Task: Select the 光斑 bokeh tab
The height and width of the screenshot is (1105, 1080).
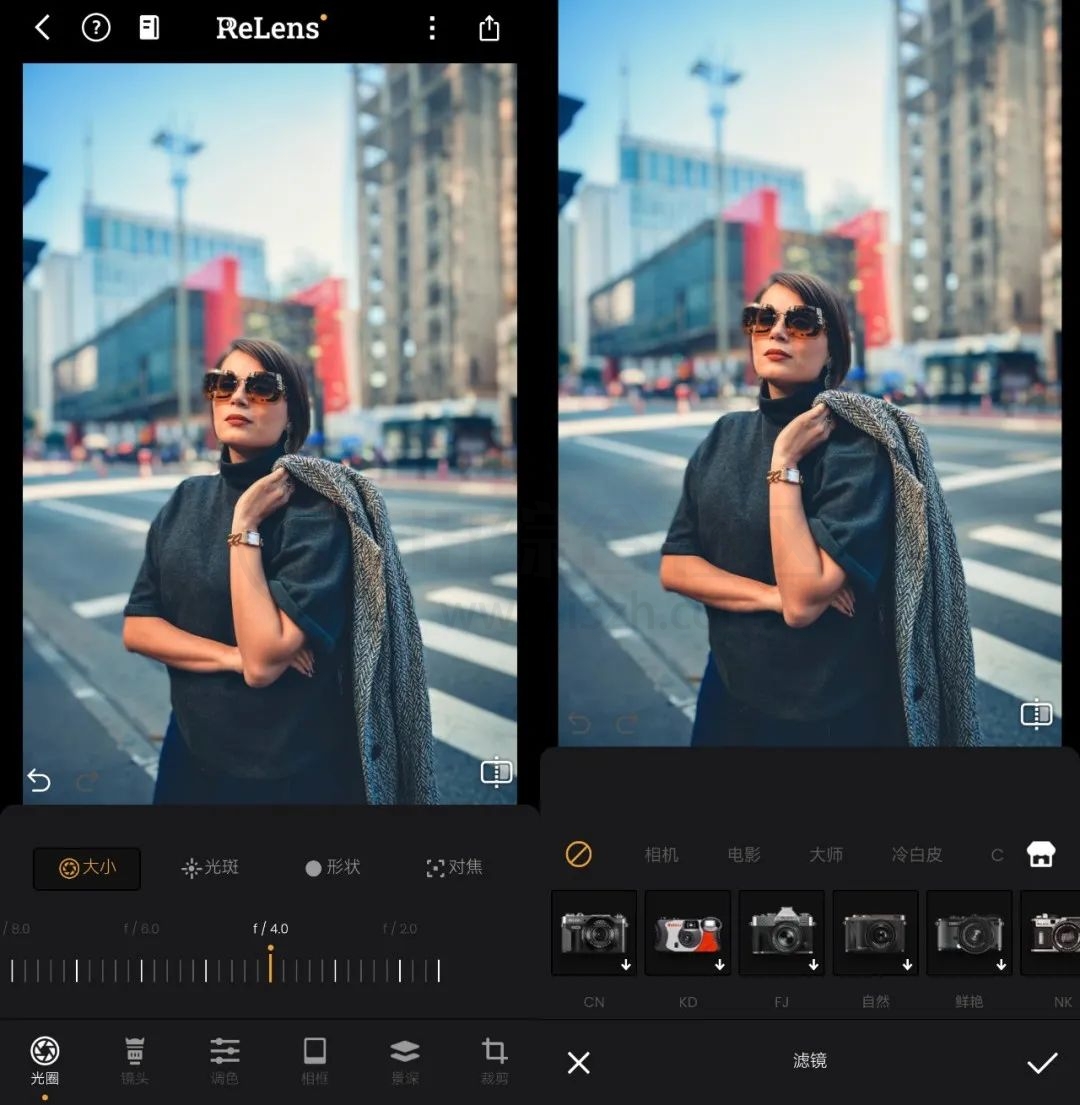Action: tap(210, 868)
